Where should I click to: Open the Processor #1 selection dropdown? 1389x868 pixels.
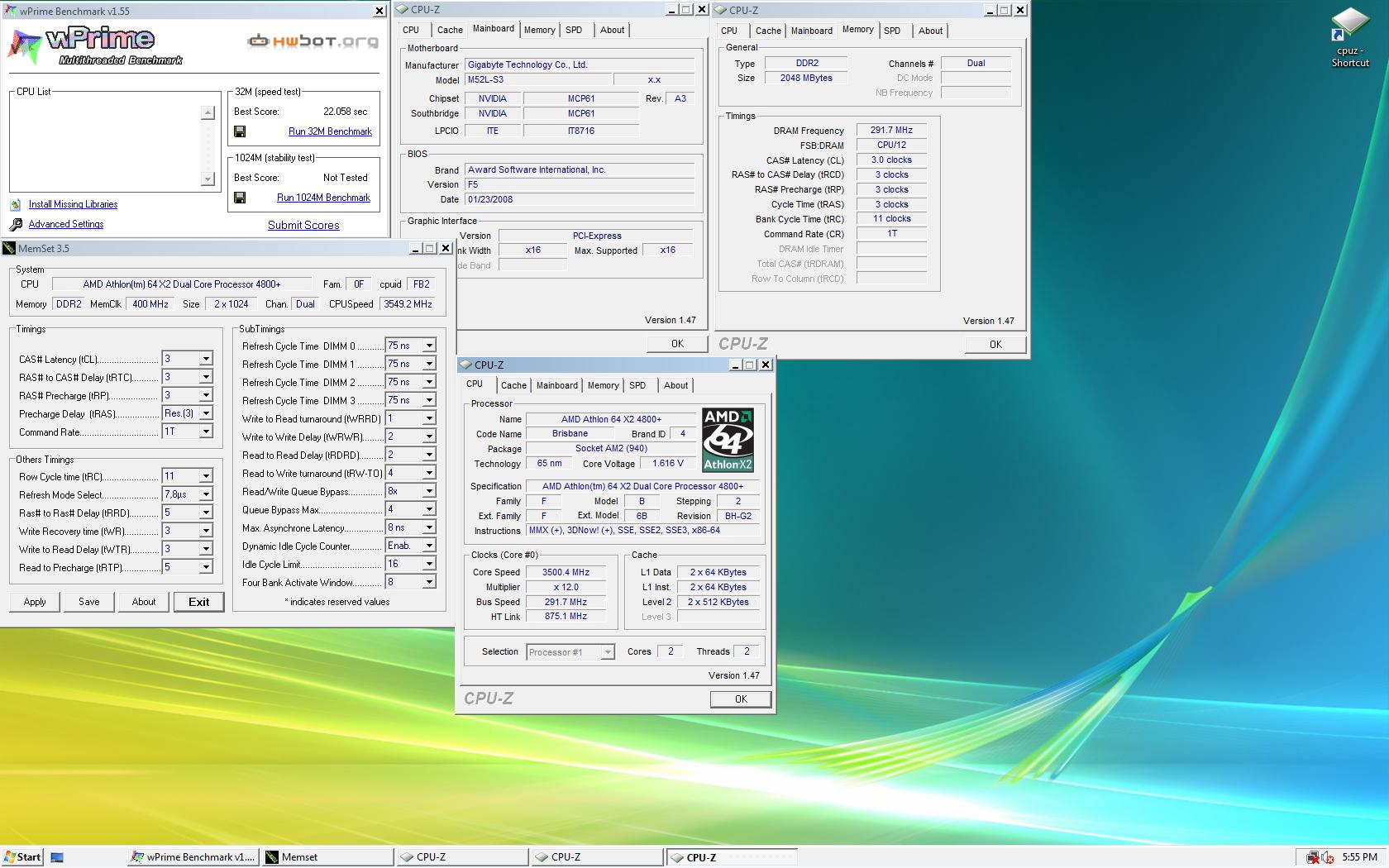coord(608,652)
